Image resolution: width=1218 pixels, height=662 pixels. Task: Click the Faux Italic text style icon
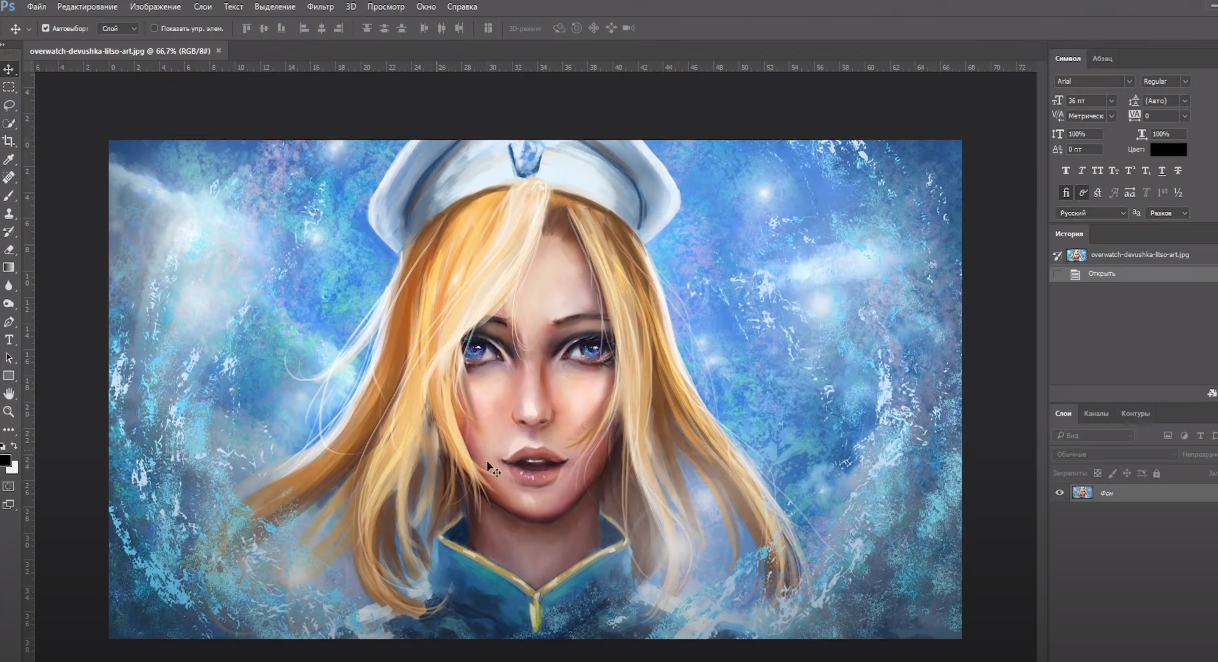pyautogui.click(x=1082, y=170)
